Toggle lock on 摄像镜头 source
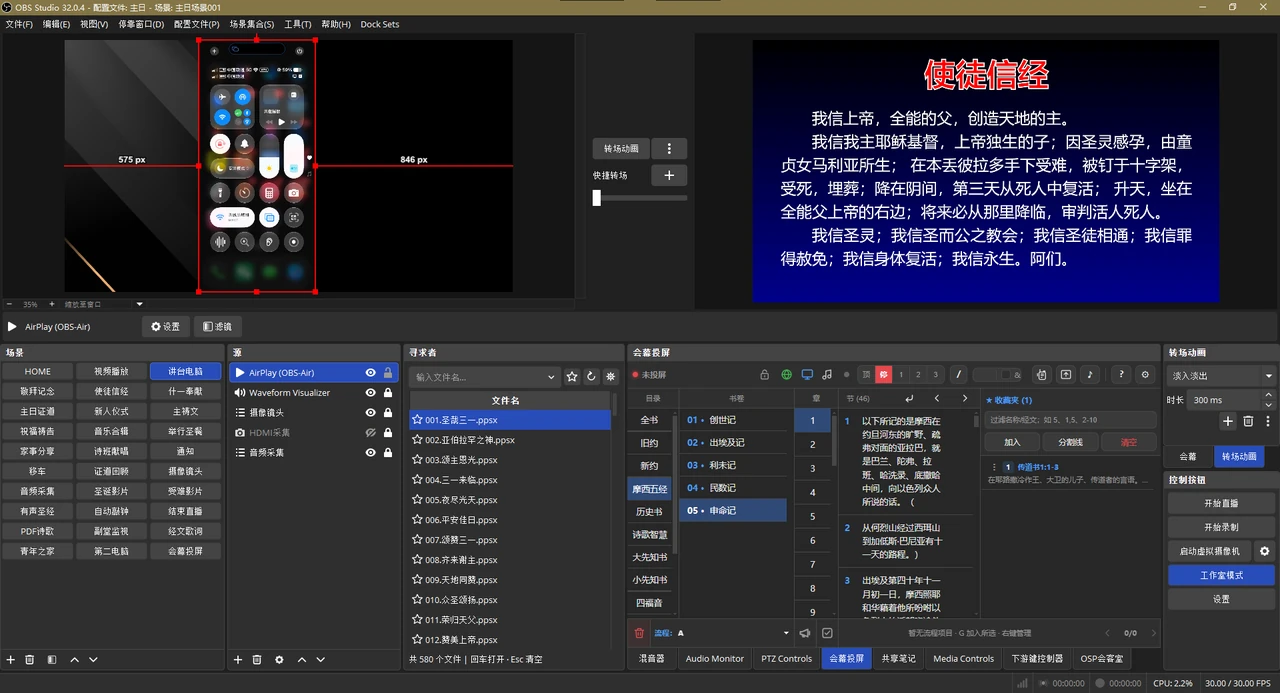The height and width of the screenshot is (693, 1280). [388, 413]
